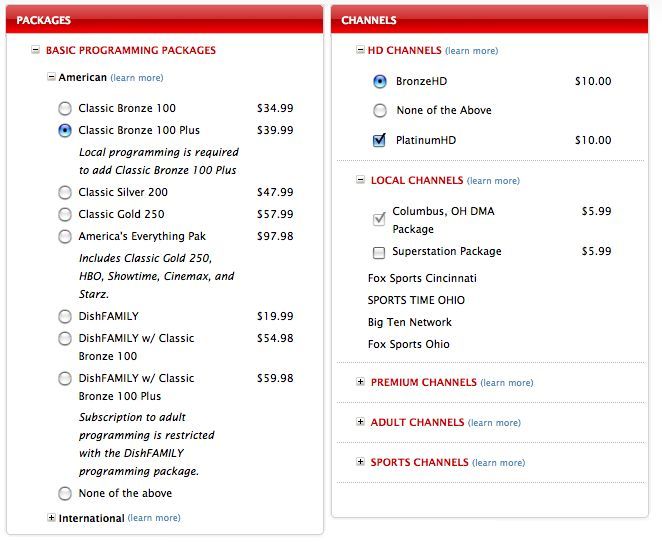This screenshot has height=542, width=662.
Task: Choose Classic Gold 250 package
Action: coord(65,214)
